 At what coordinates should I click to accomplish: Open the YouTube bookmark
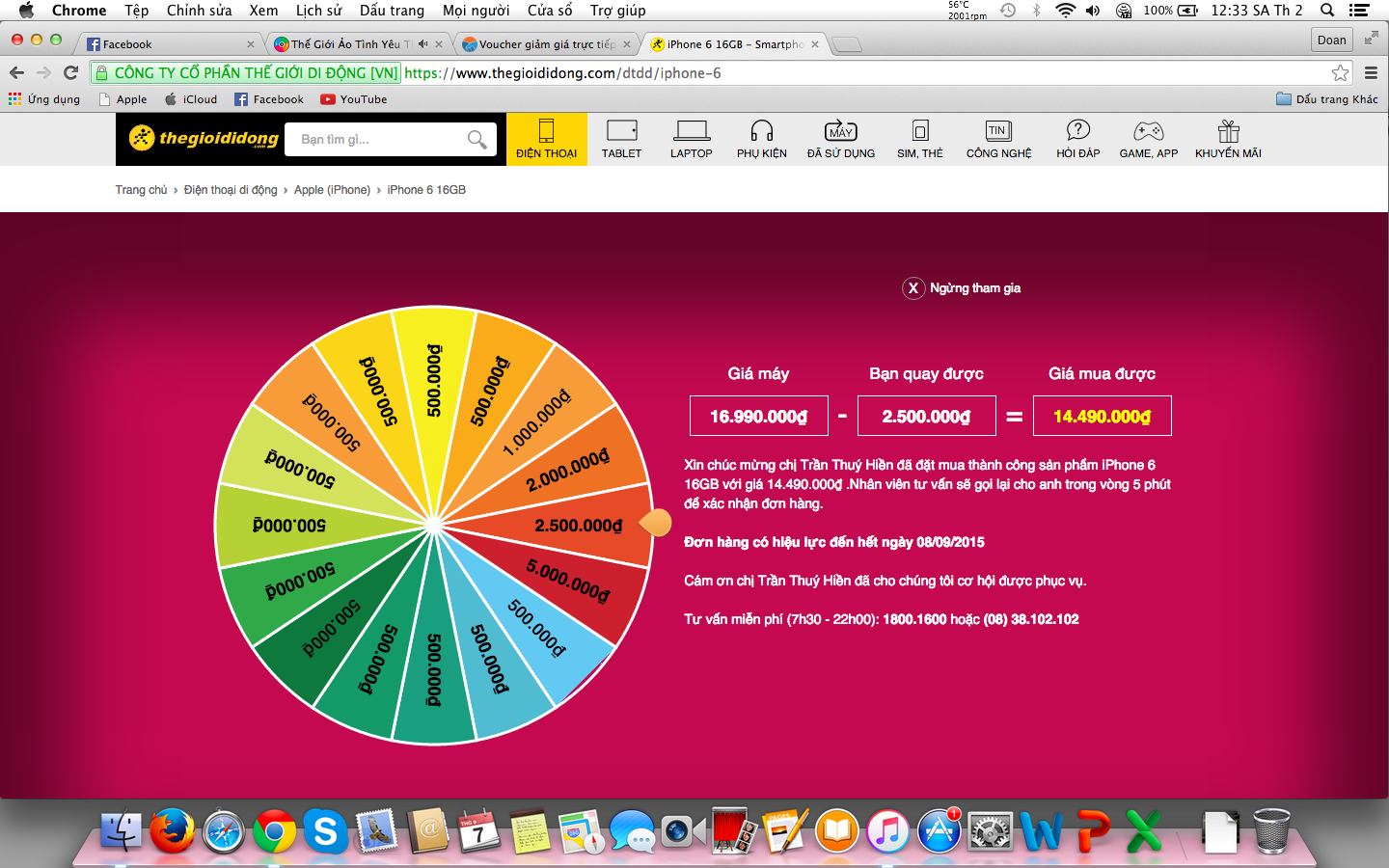coord(354,99)
